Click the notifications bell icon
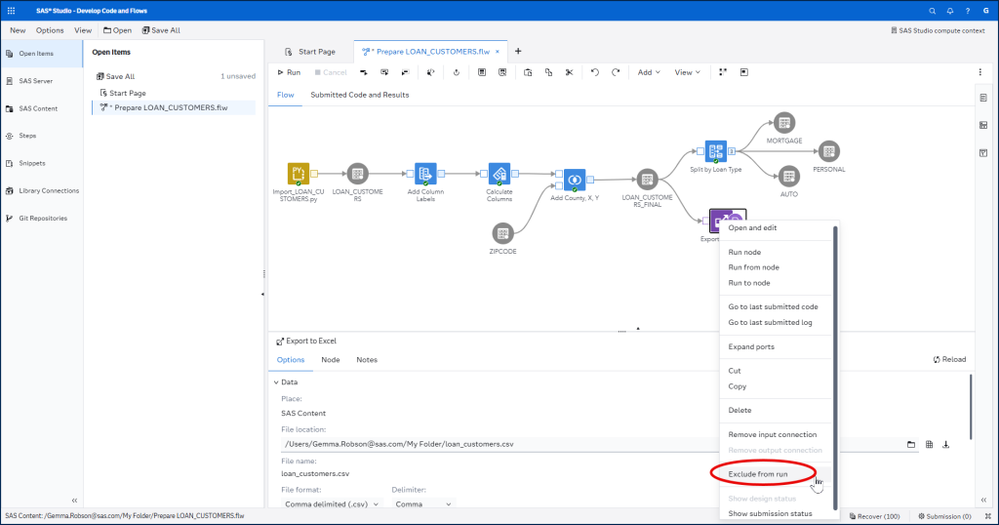Image resolution: width=999 pixels, height=525 pixels. tap(950, 11)
